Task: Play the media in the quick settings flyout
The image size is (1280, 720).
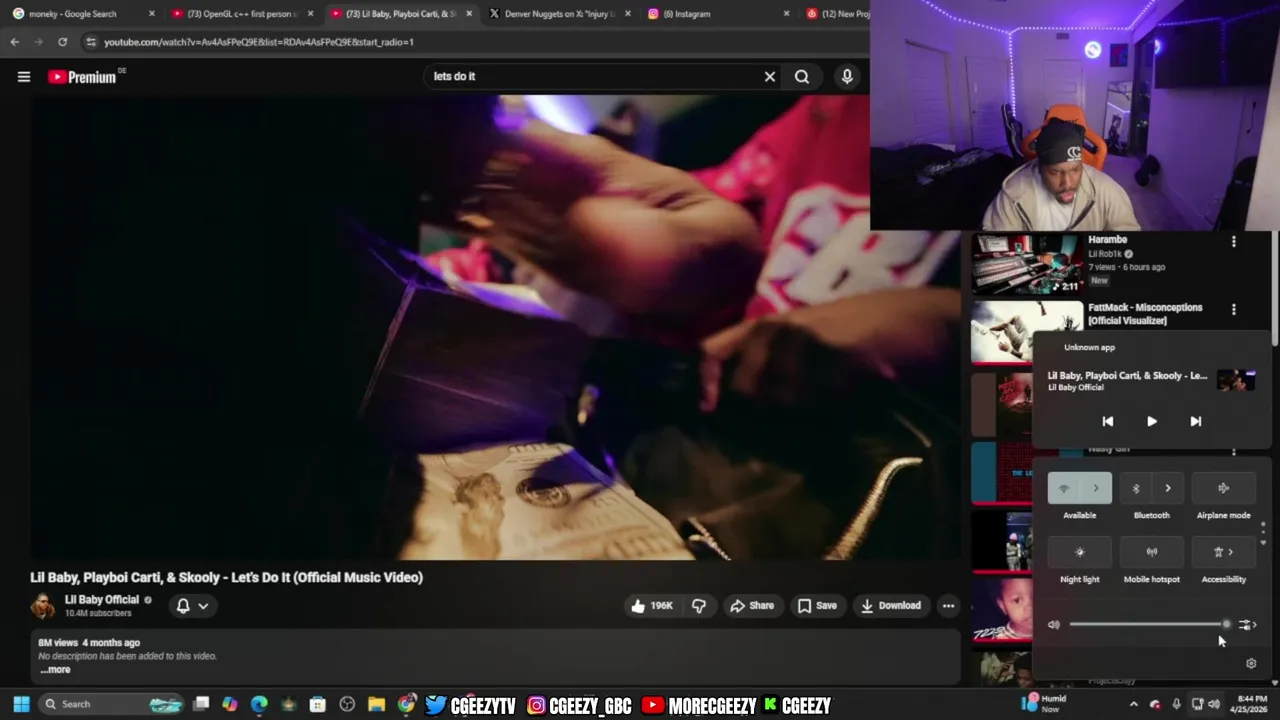Action: tap(1151, 422)
